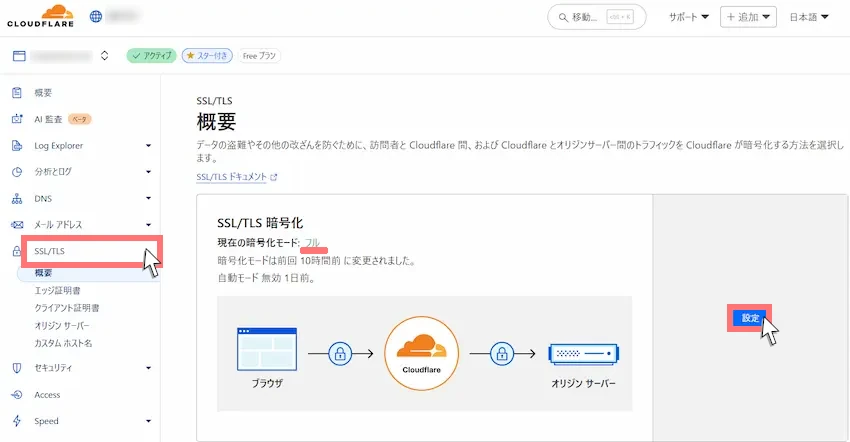Click the globe account icon
Viewport: 850px width, 442px height.
point(96,16)
